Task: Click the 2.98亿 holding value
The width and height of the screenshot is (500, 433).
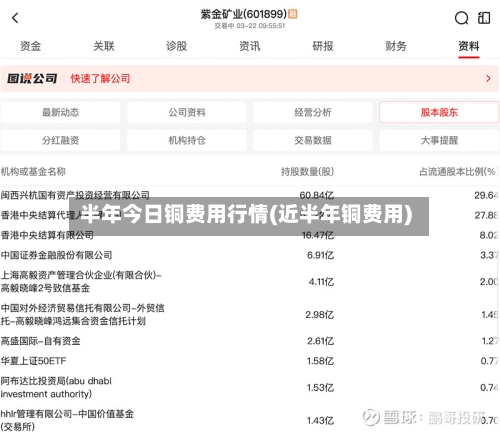Action: (319, 315)
